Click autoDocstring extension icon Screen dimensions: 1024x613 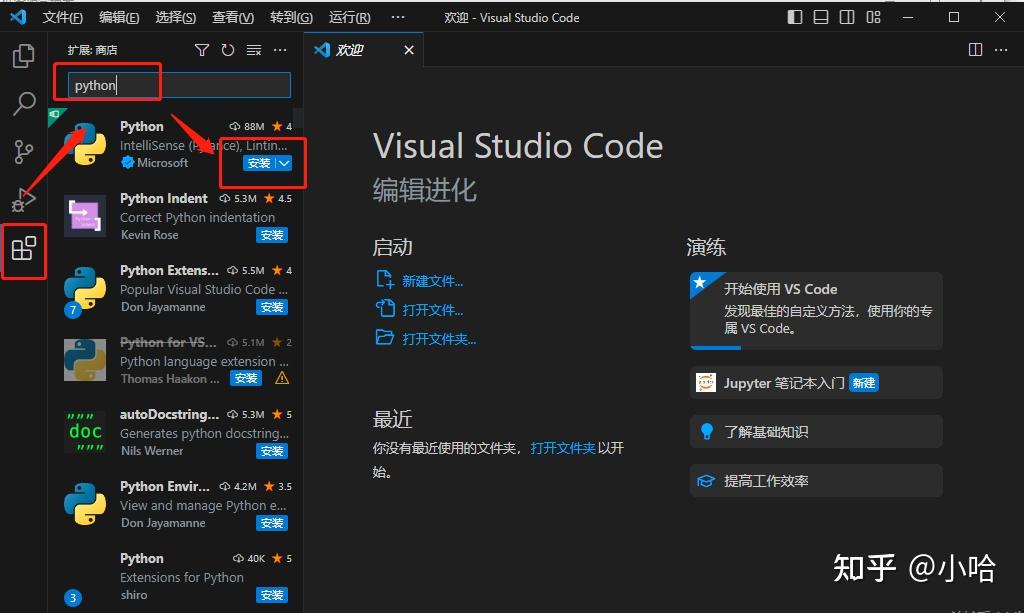coord(85,432)
